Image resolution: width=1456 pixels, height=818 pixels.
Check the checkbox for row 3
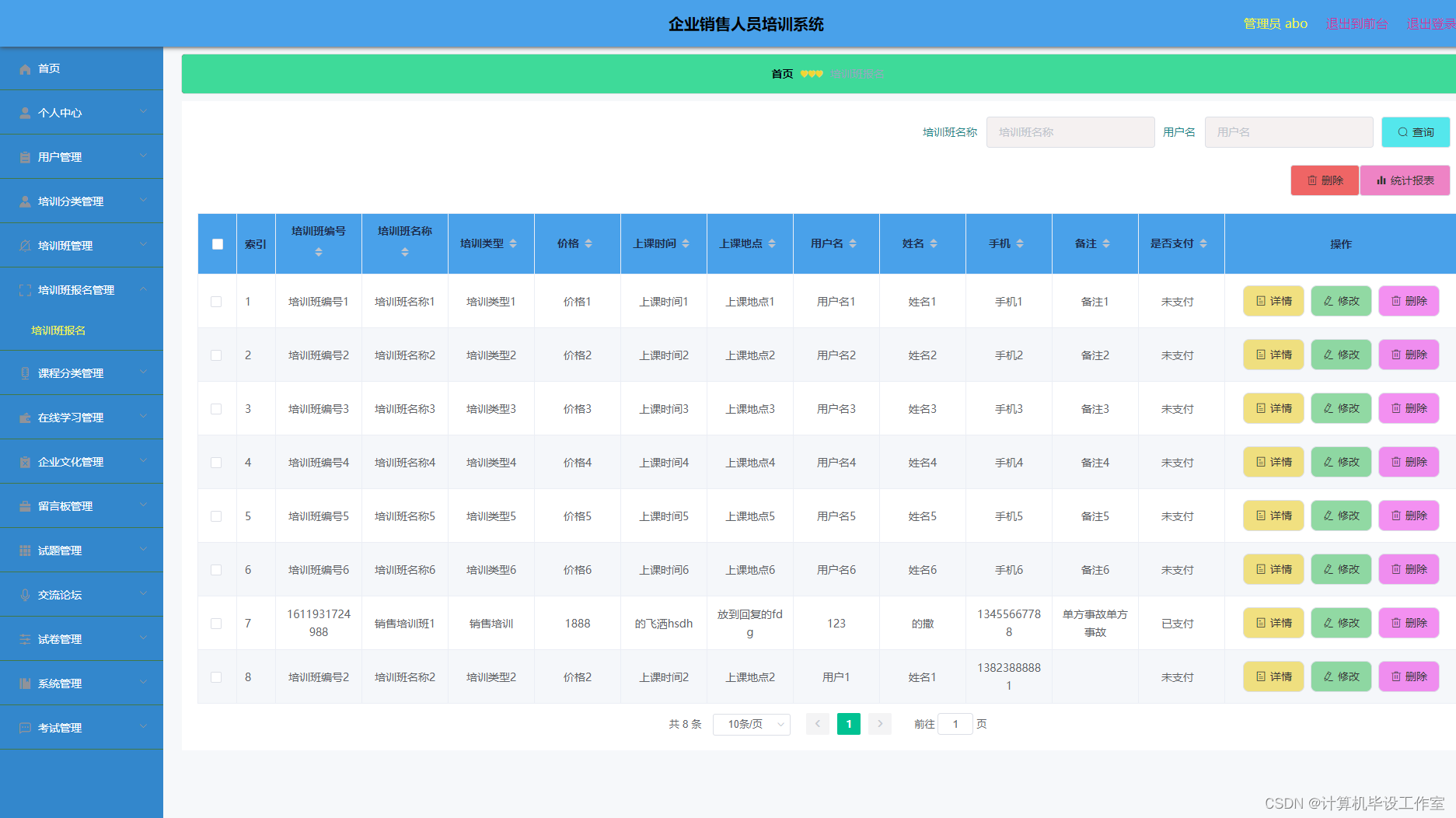(216, 409)
